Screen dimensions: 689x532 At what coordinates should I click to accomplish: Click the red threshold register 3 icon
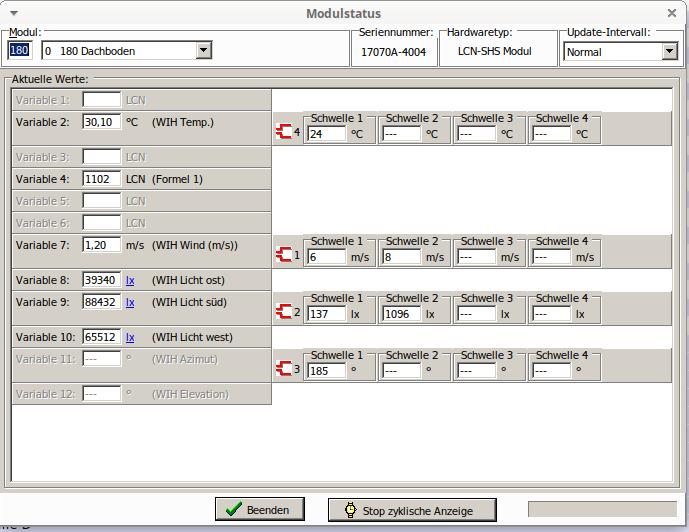pos(282,369)
